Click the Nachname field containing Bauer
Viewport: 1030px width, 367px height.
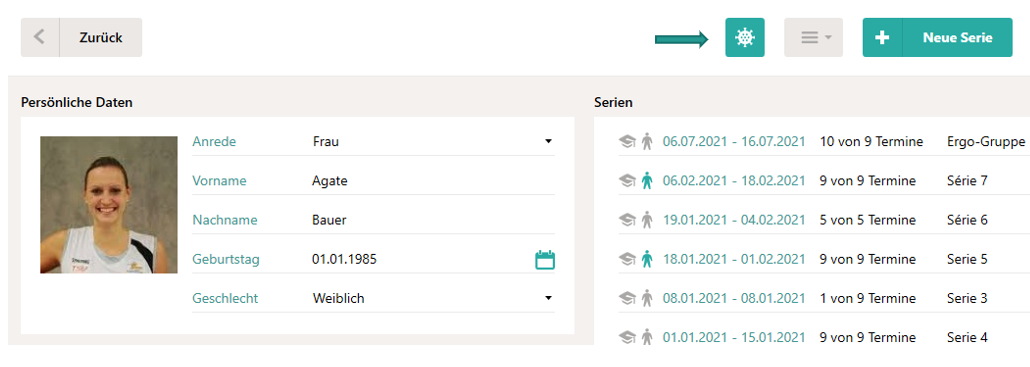coord(433,220)
